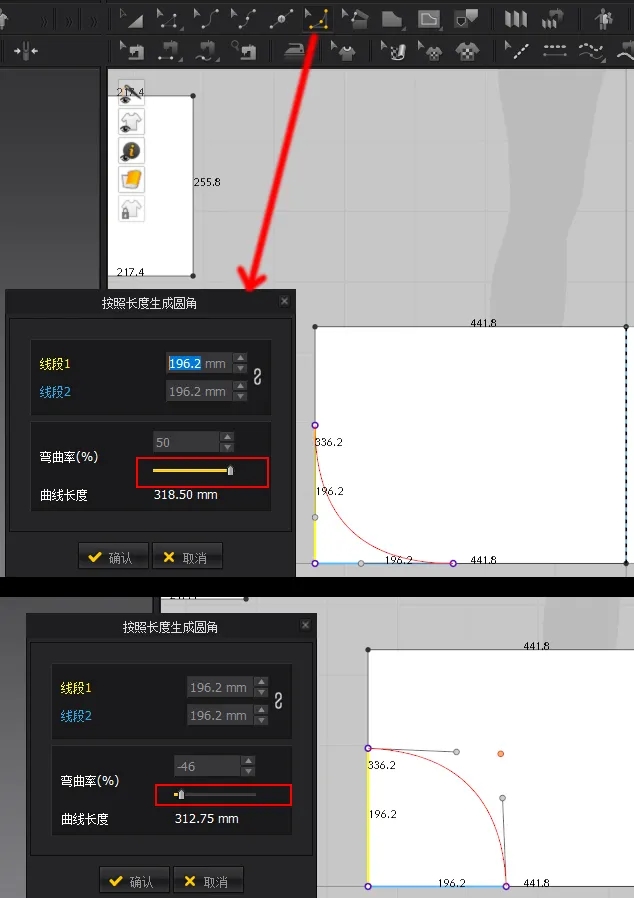Click the 弯曲率 field showing 50
The height and width of the screenshot is (898, 634).
(x=186, y=443)
